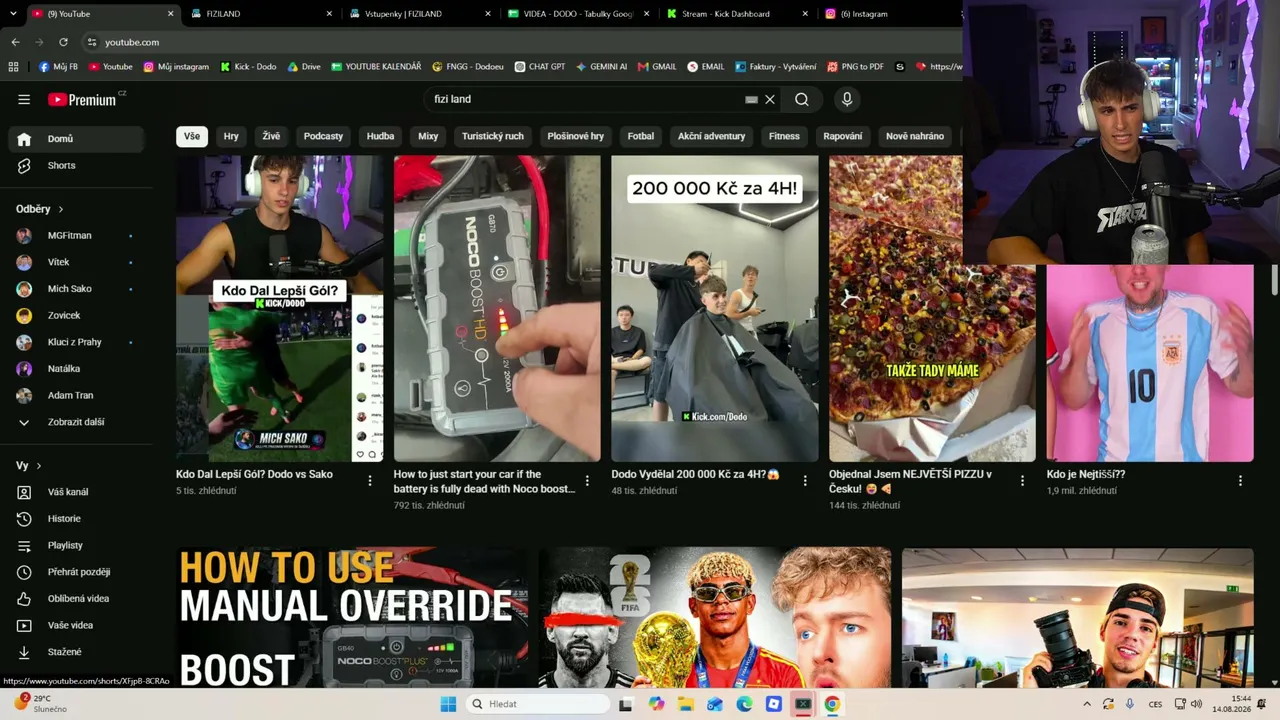Switch to the VIDEA - DODO sheets tab
This screenshot has height=720, width=1280.
click(x=580, y=14)
